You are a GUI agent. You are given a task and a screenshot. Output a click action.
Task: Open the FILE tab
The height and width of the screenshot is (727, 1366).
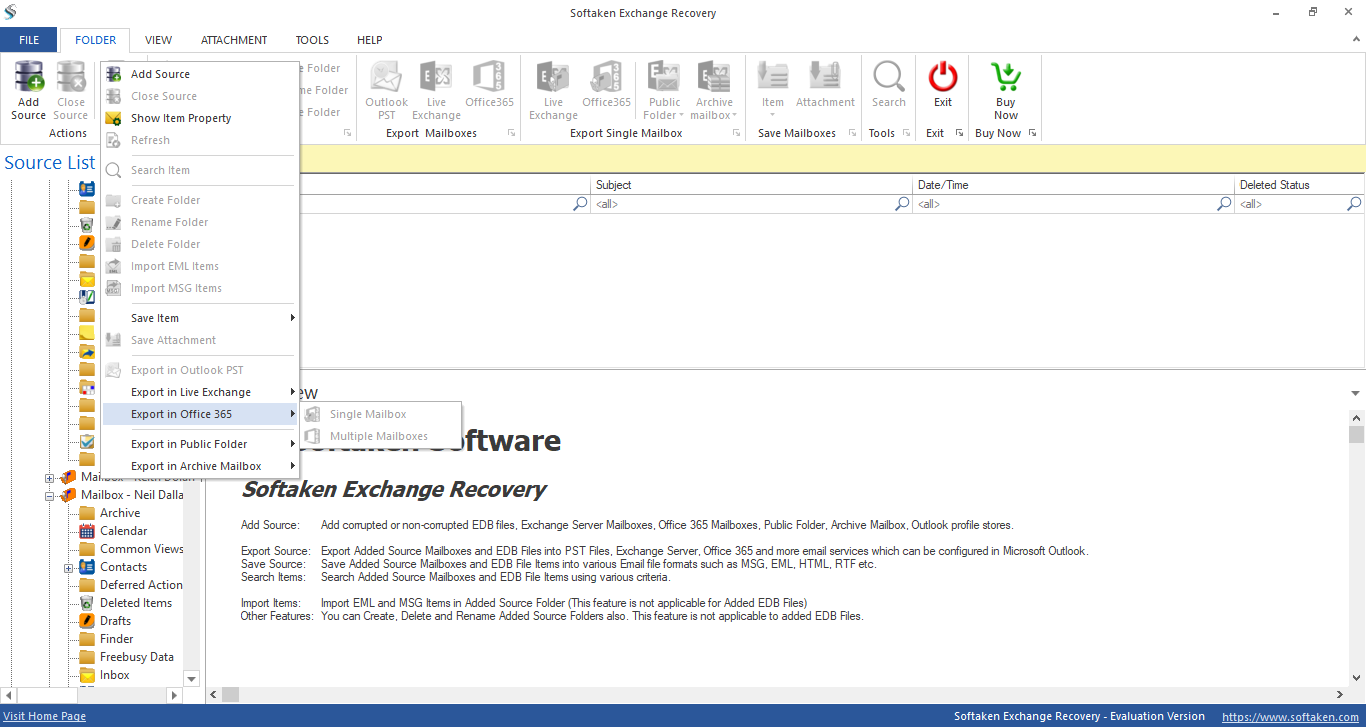tap(29, 40)
